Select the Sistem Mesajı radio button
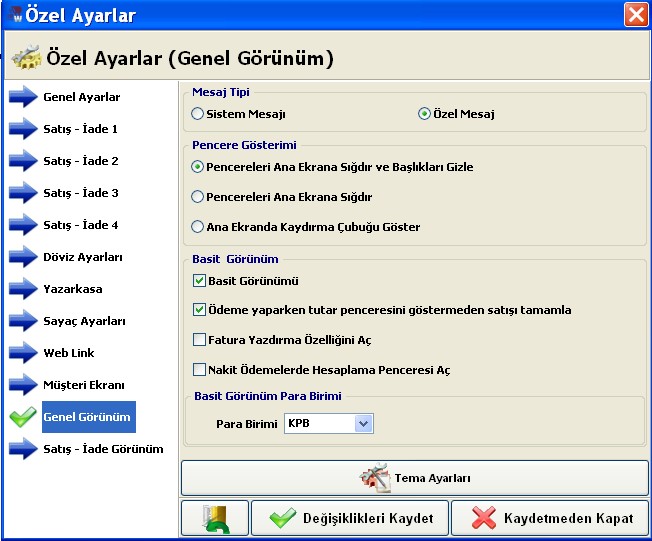The image size is (652, 541). point(197,114)
